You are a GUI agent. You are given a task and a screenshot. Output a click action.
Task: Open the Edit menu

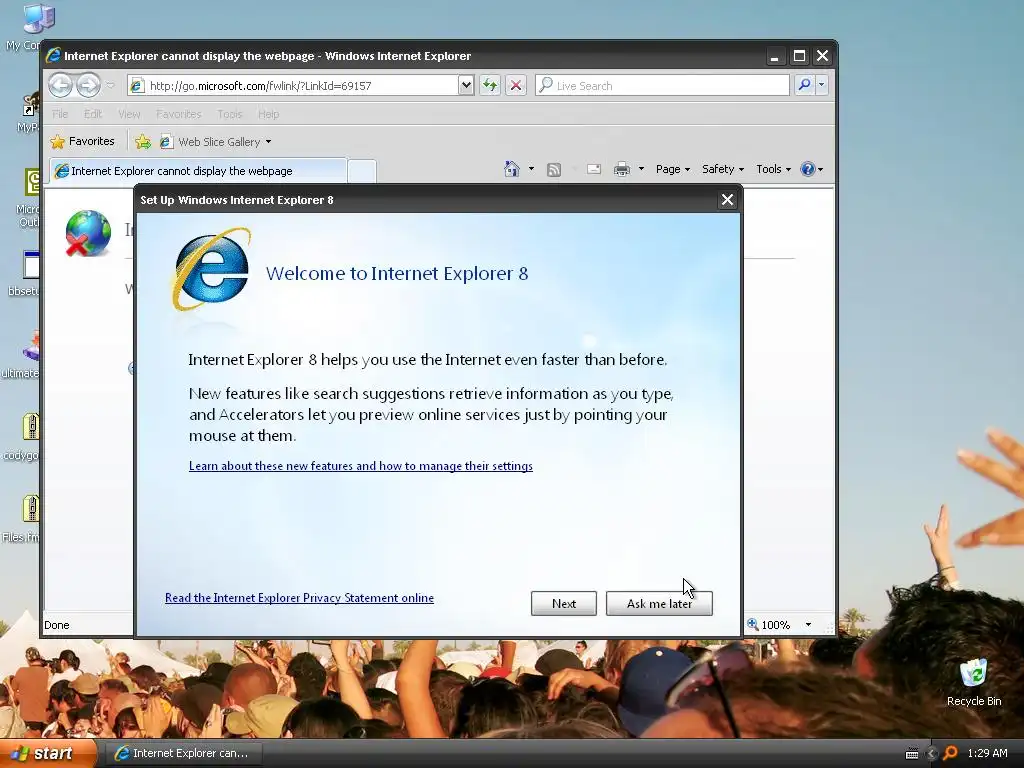(x=93, y=114)
